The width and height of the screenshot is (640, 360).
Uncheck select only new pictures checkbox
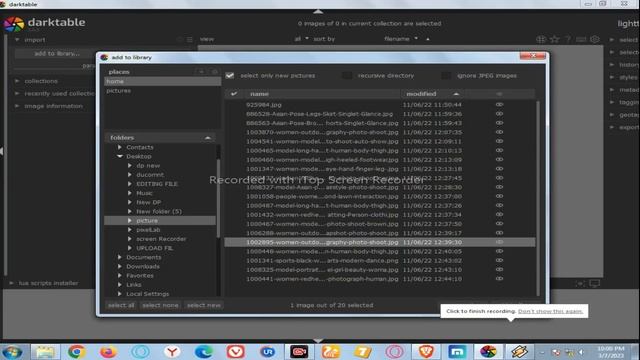click(x=230, y=76)
